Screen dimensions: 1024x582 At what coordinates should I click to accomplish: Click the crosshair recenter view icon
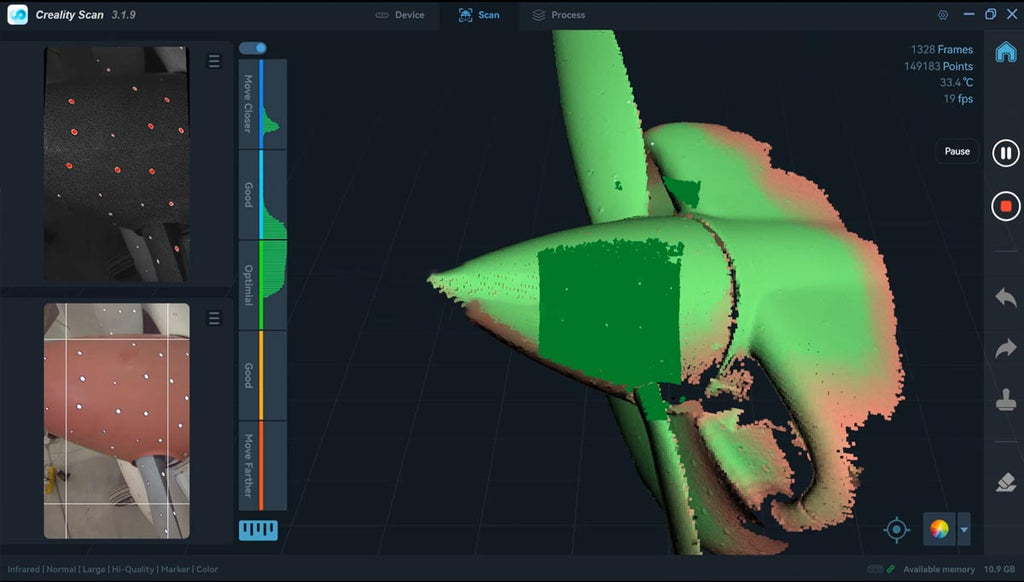pos(897,529)
